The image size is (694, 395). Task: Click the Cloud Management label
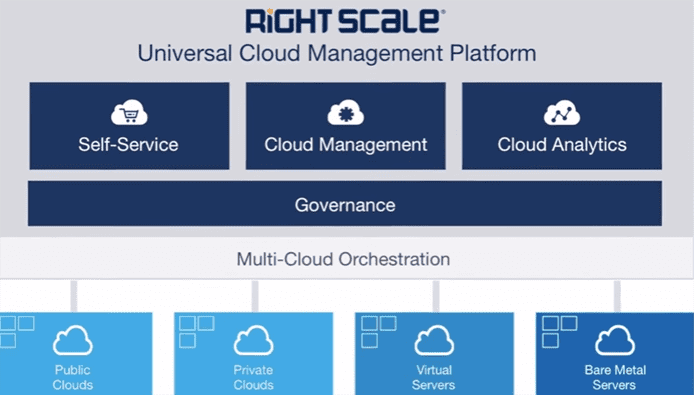coord(346,145)
